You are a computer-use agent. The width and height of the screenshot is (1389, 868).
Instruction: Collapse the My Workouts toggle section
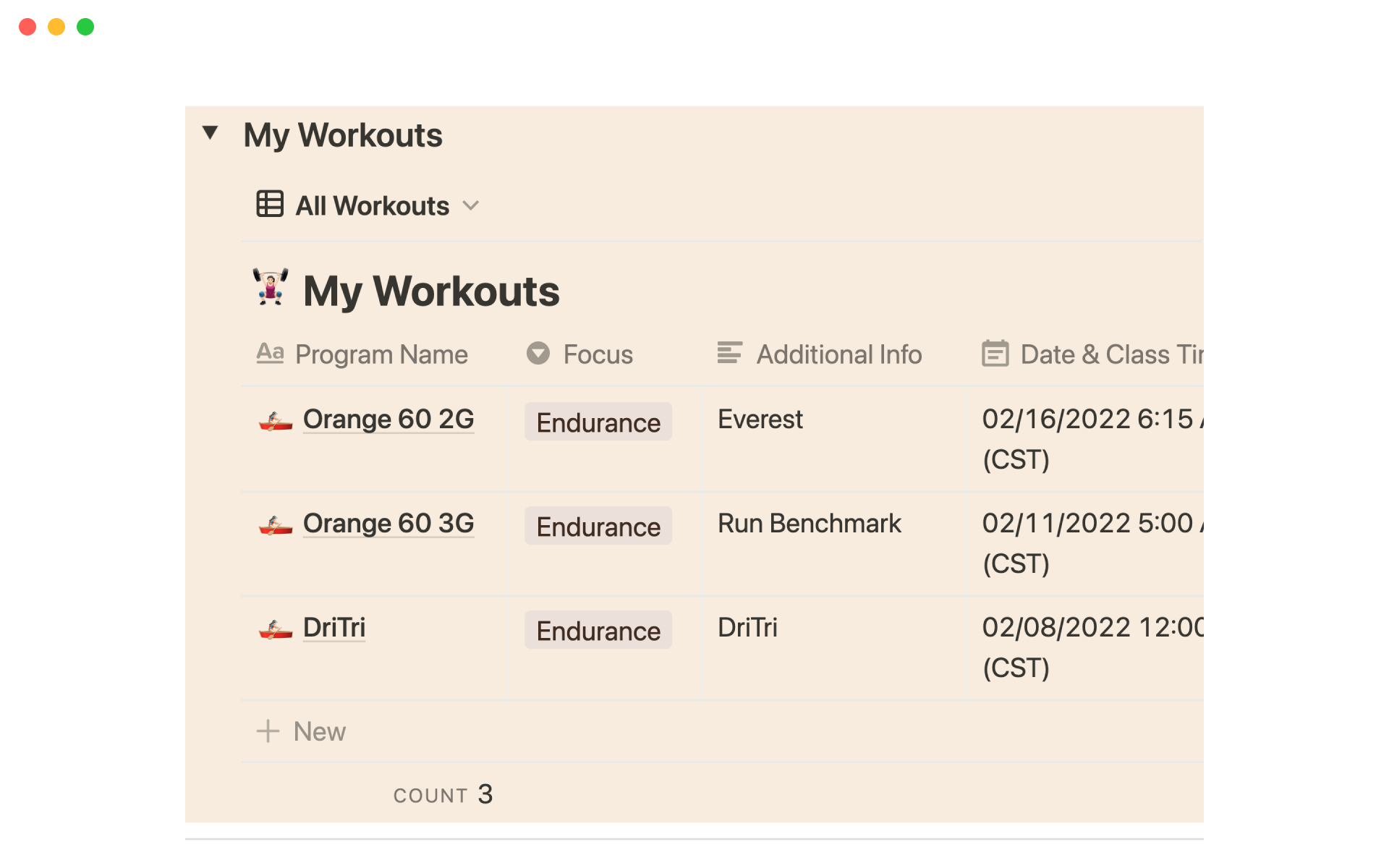click(210, 132)
